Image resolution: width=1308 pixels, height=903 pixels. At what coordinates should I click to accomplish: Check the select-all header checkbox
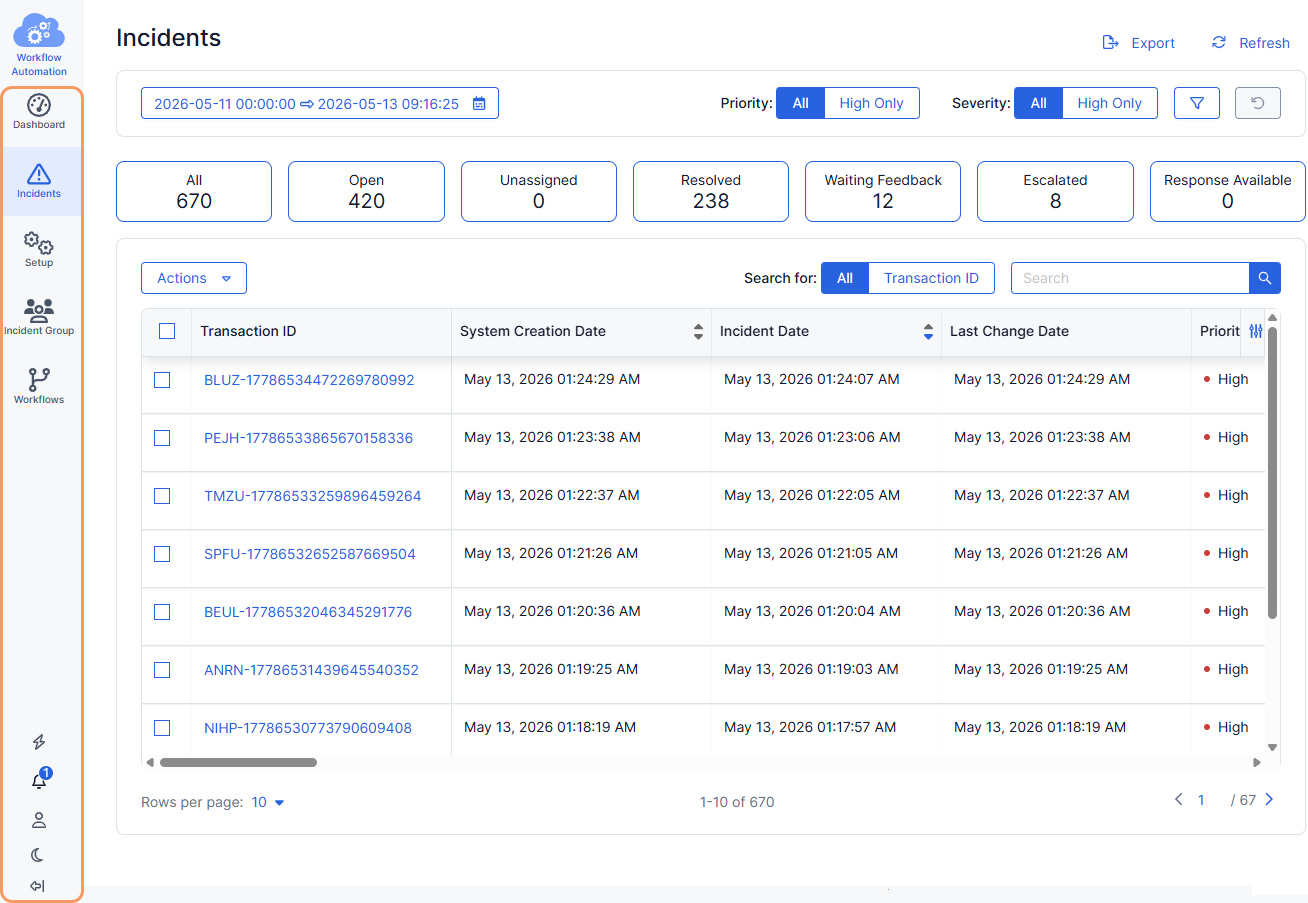pos(167,331)
